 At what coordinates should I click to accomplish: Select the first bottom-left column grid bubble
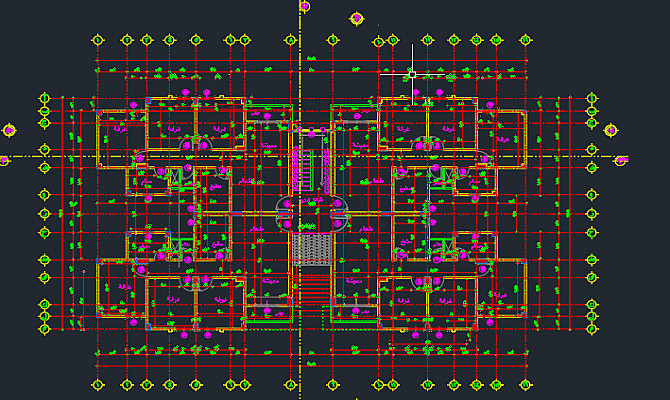coord(98,385)
